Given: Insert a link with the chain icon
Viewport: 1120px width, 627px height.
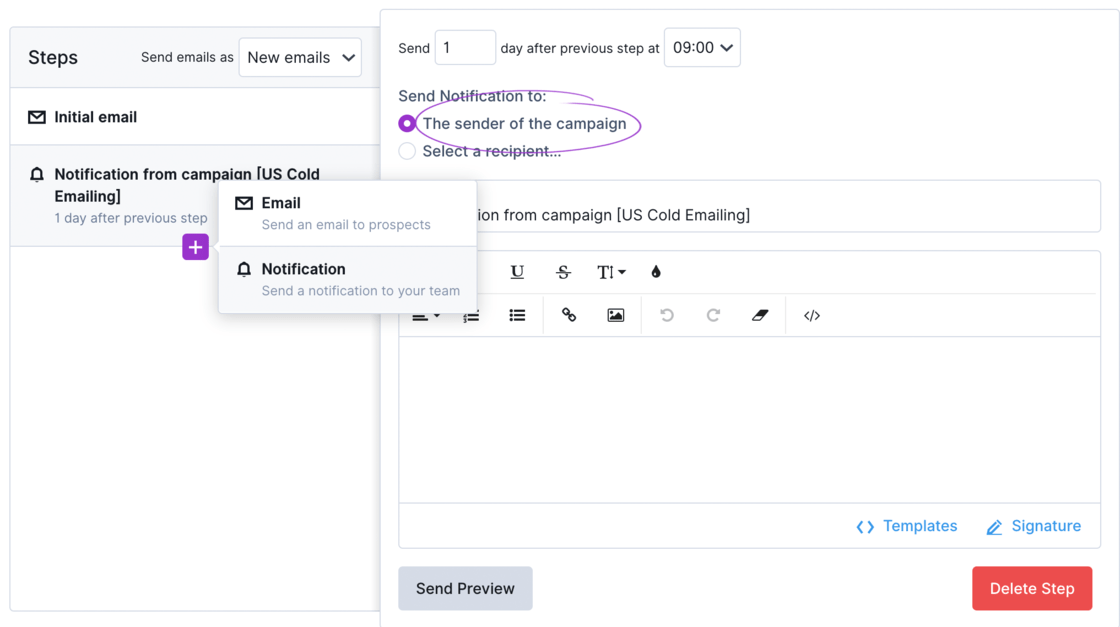Looking at the screenshot, I should [x=569, y=315].
